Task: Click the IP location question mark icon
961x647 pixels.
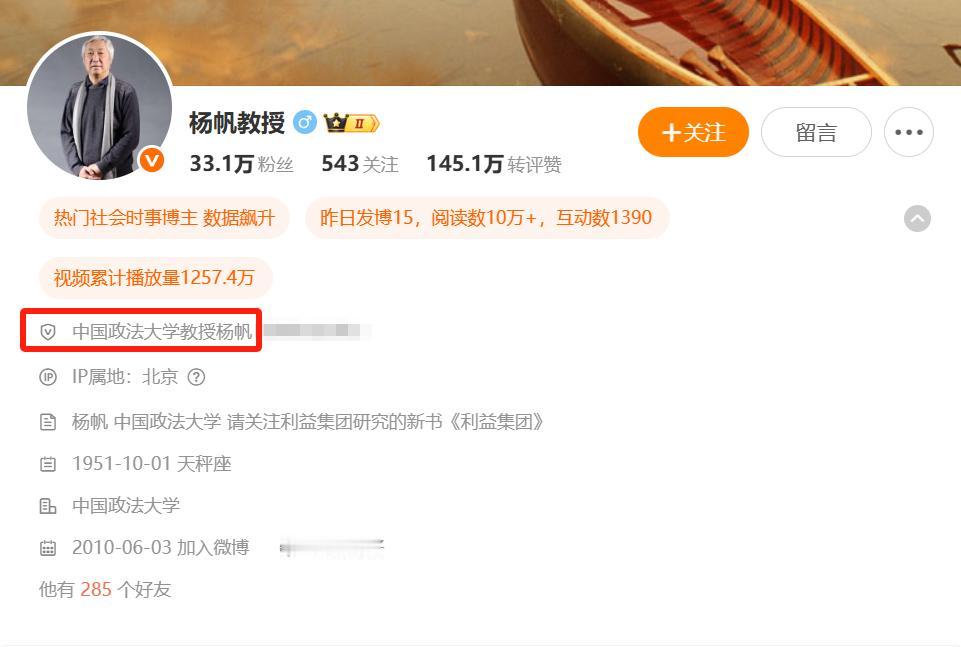Action: click(196, 377)
